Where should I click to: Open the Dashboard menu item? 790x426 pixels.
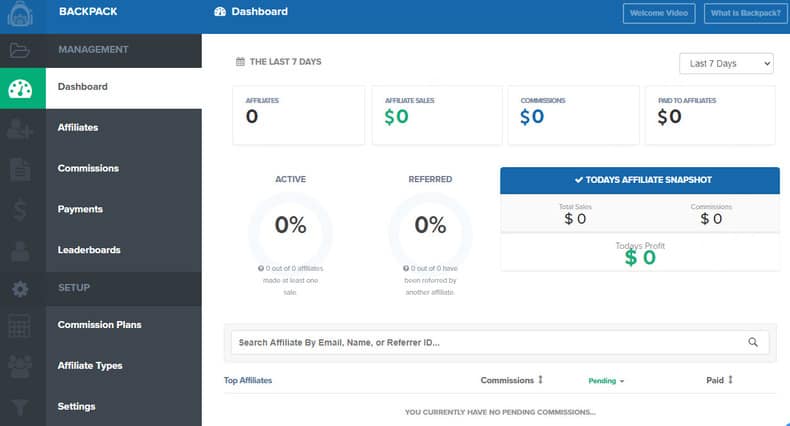pos(123,88)
